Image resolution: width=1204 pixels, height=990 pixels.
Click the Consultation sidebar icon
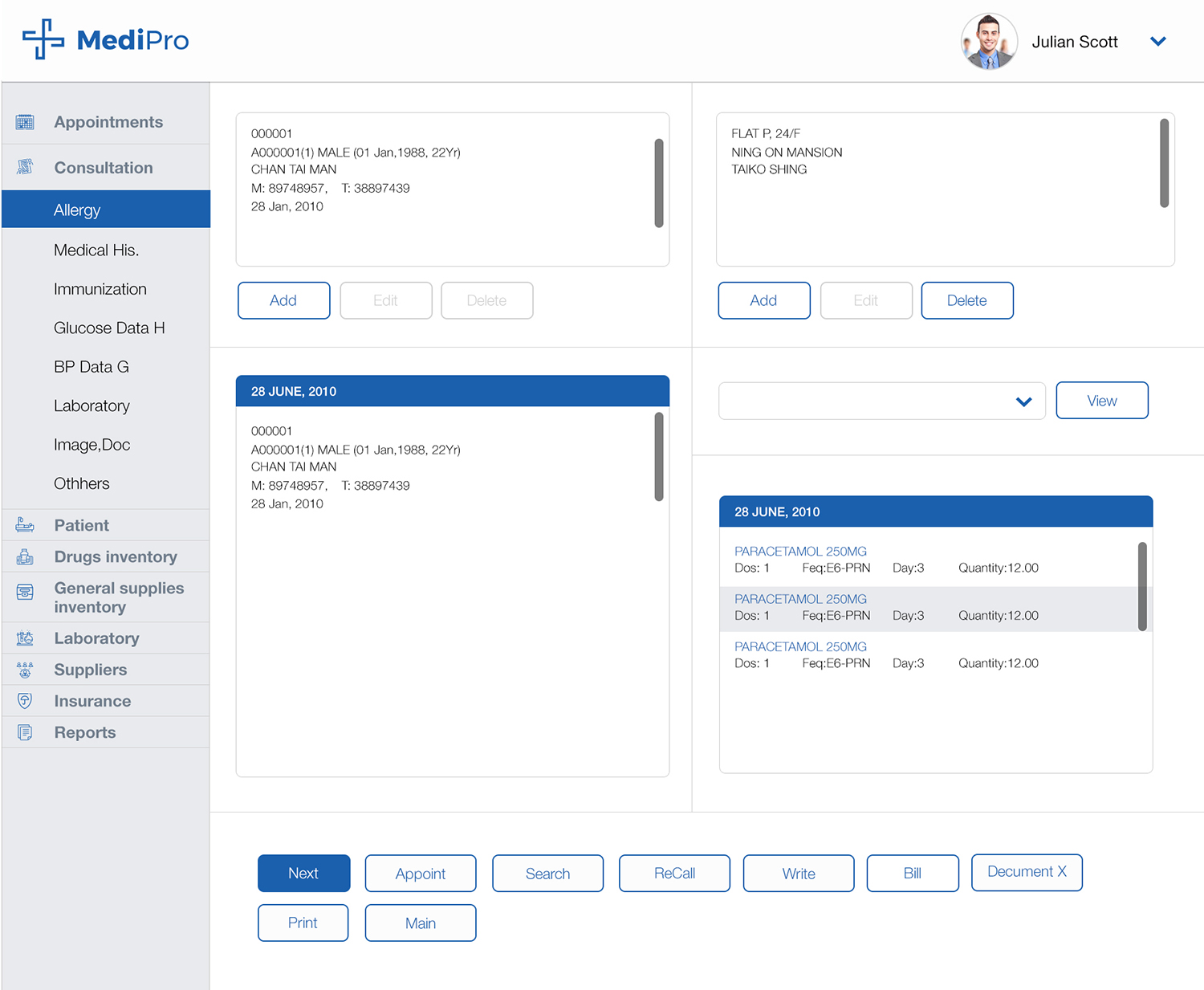click(25, 167)
